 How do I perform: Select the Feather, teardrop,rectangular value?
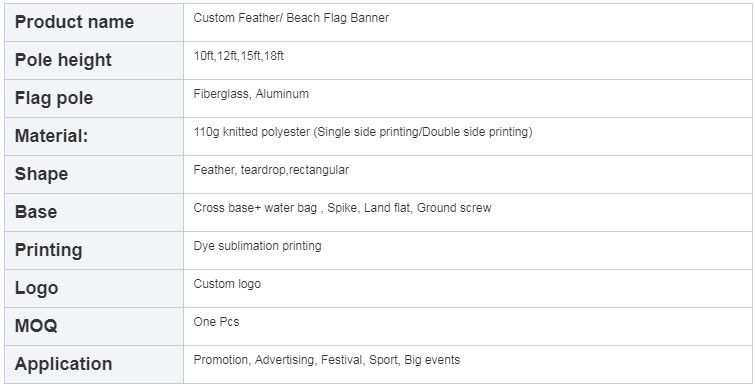click(271, 170)
